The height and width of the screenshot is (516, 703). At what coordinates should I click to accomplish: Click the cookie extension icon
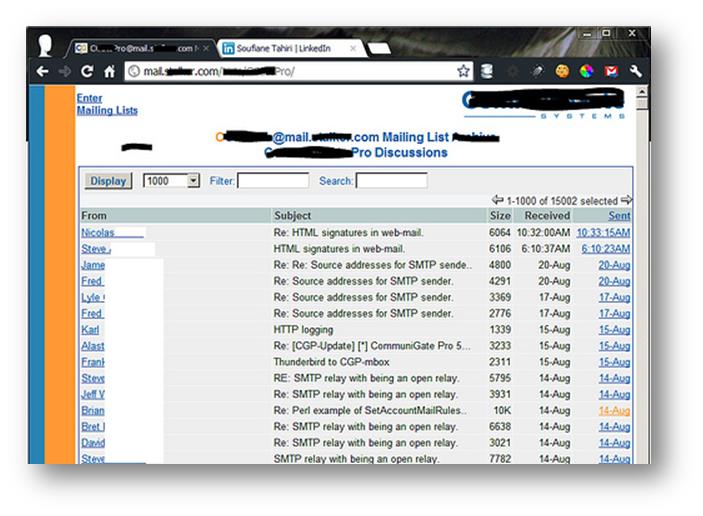[x=562, y=71]
